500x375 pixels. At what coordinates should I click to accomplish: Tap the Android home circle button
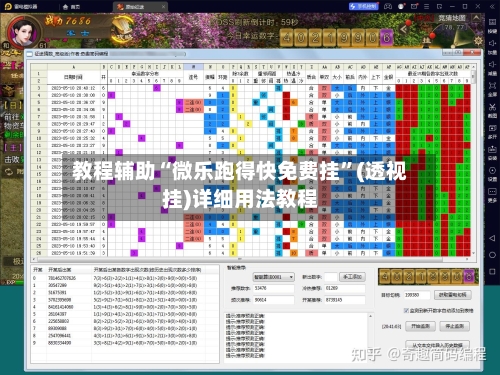pyautogui.click(x=492, y=255)
